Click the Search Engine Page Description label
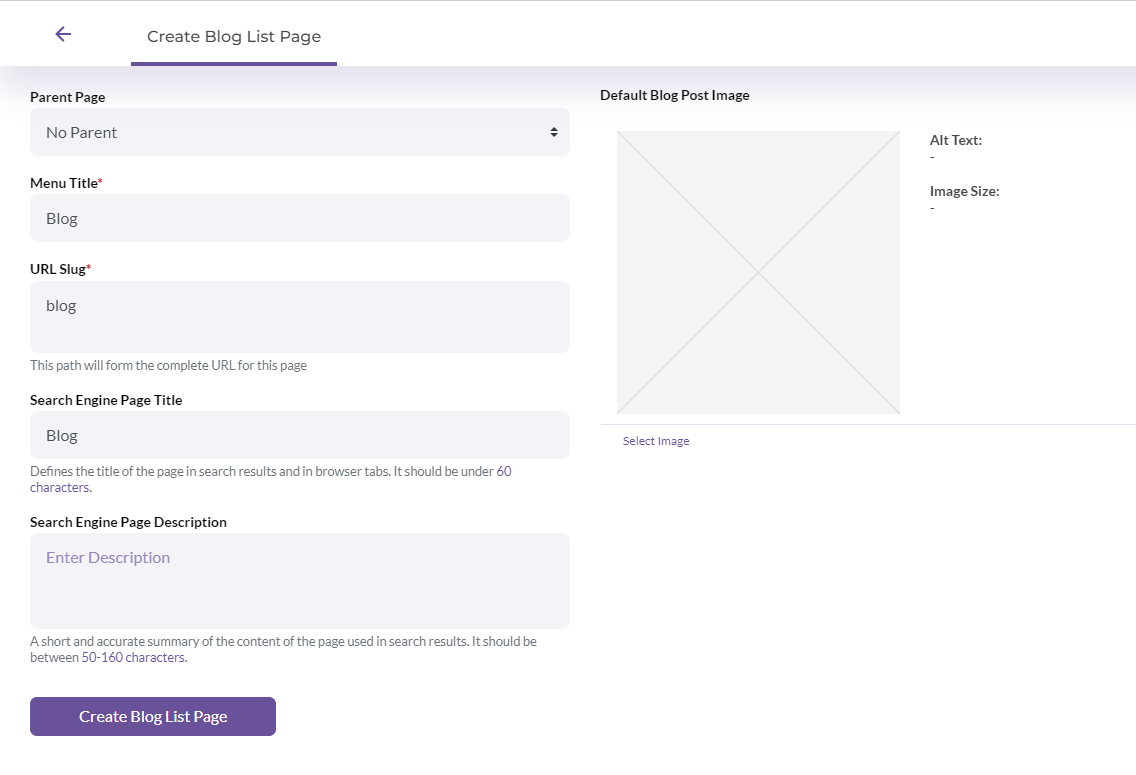Viewport: 1136px width, 775px height. pos(128,522)
